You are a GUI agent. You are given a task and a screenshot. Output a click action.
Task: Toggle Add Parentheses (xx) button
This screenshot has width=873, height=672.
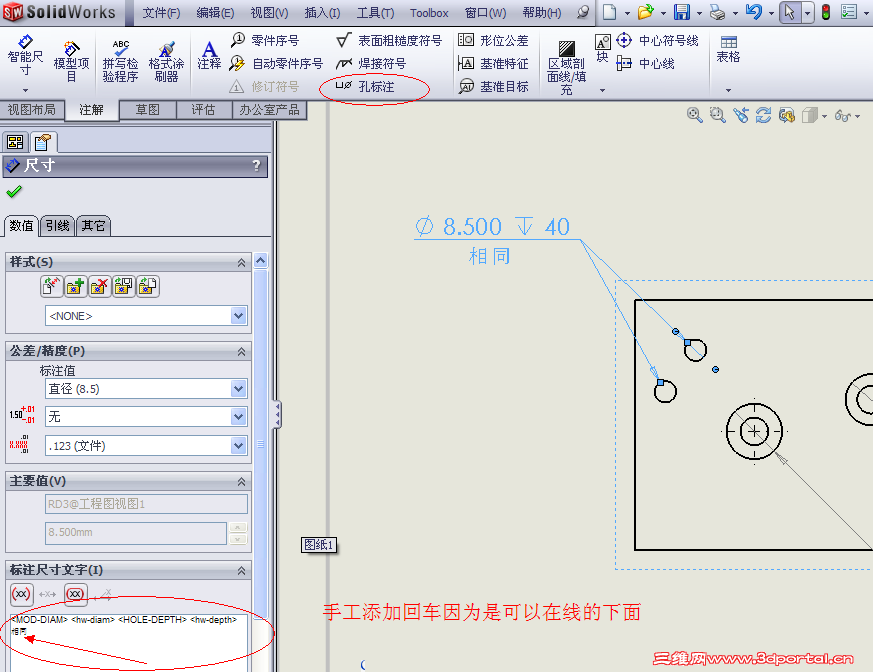point(22,594)
